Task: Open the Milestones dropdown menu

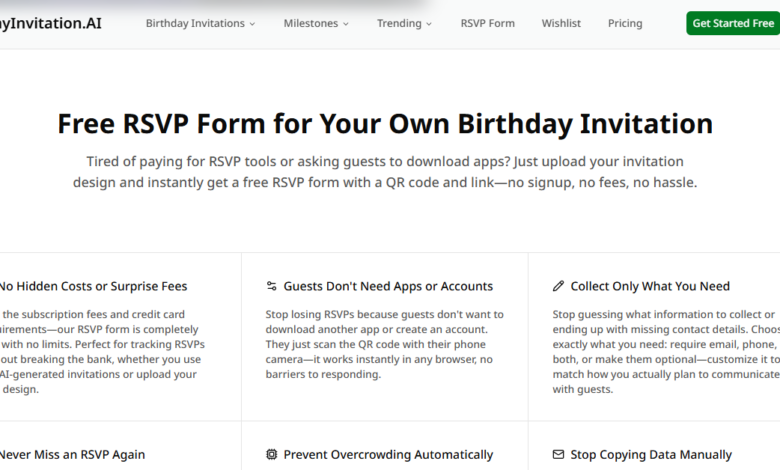Action: coord(316,23)
